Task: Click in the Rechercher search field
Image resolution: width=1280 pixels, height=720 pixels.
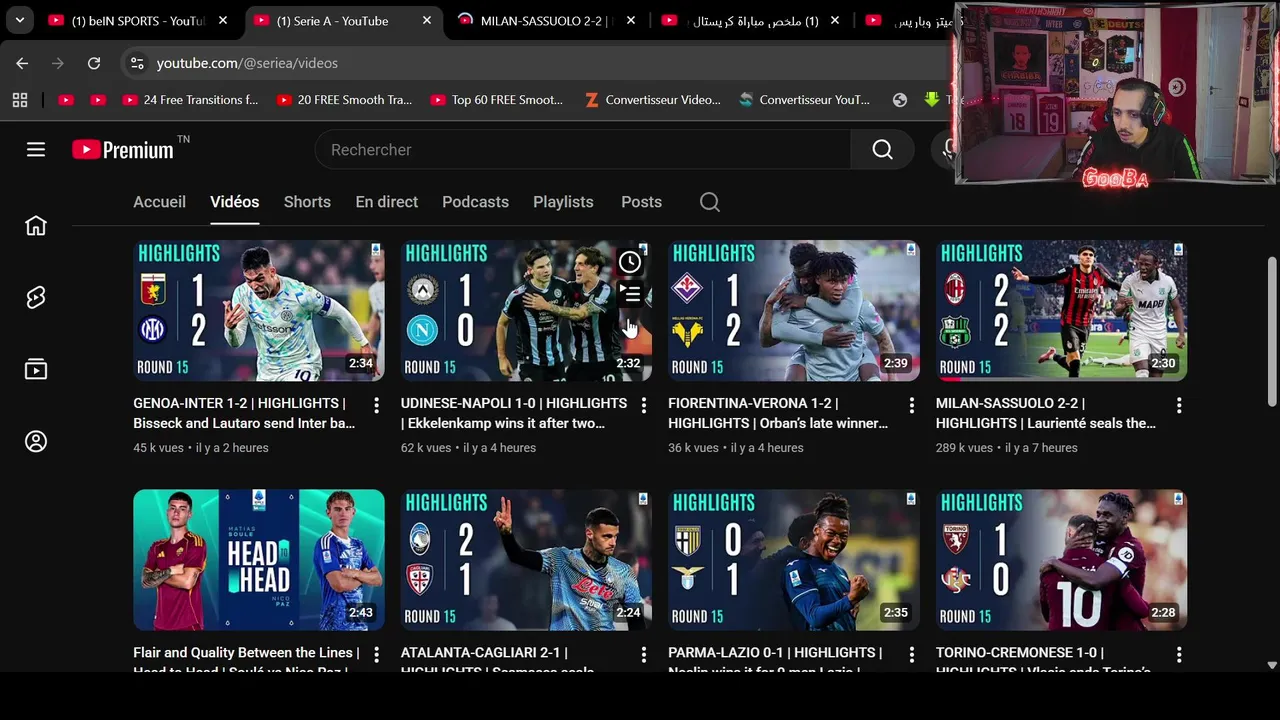Action: pyautogui.click(x=583, y=150)
